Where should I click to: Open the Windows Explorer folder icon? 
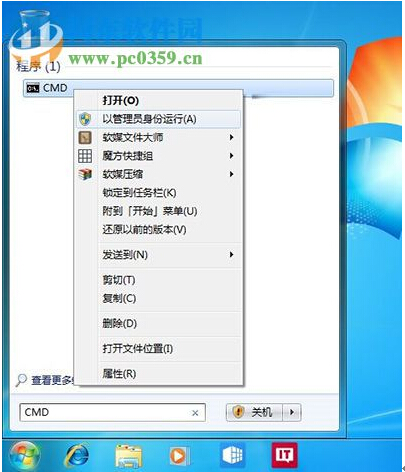[x=129, y=456]
